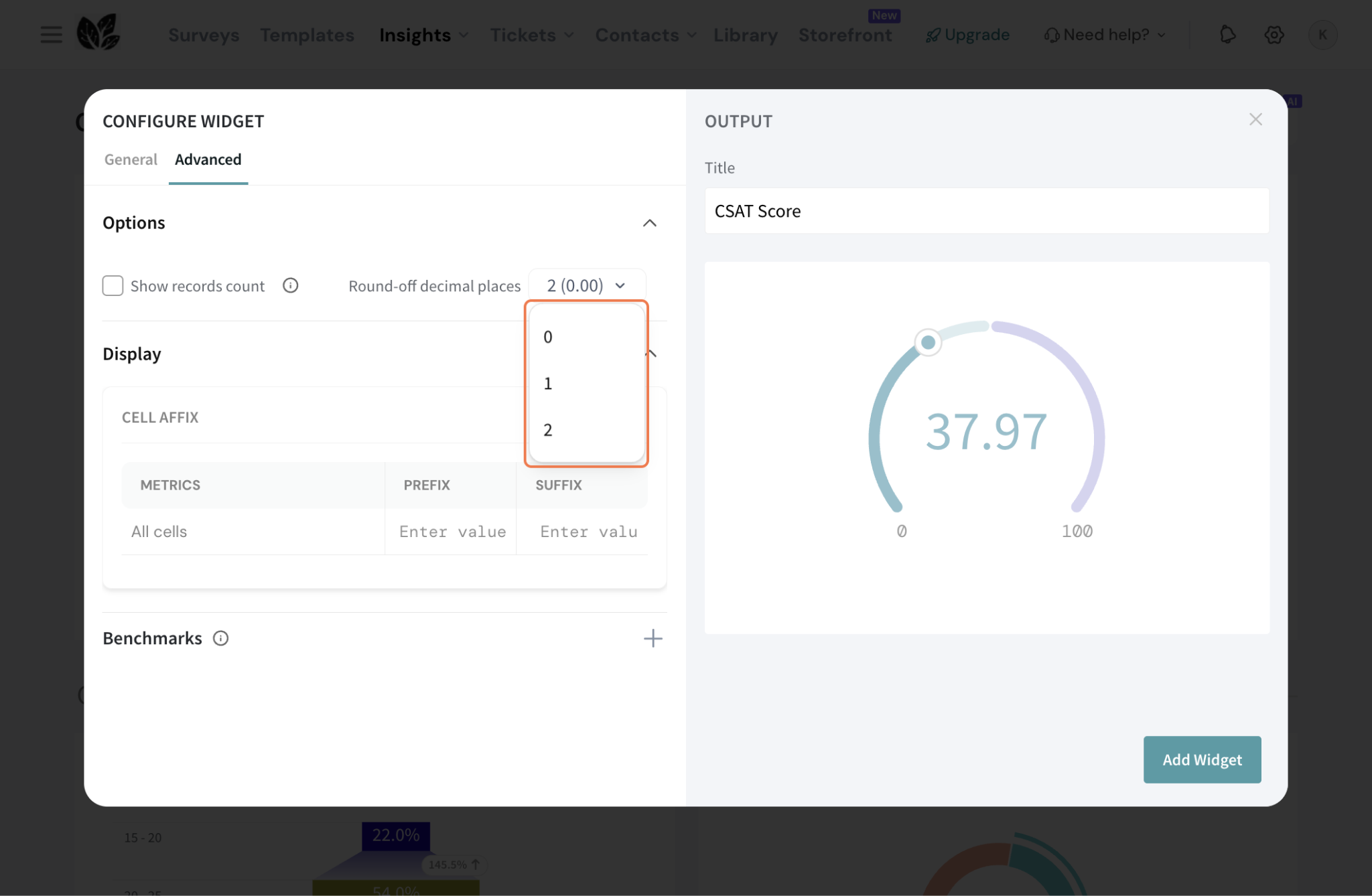Screen dimensions: 1372x896
Task: Click the All cells prefix input field
Action: tap(452, 532)
